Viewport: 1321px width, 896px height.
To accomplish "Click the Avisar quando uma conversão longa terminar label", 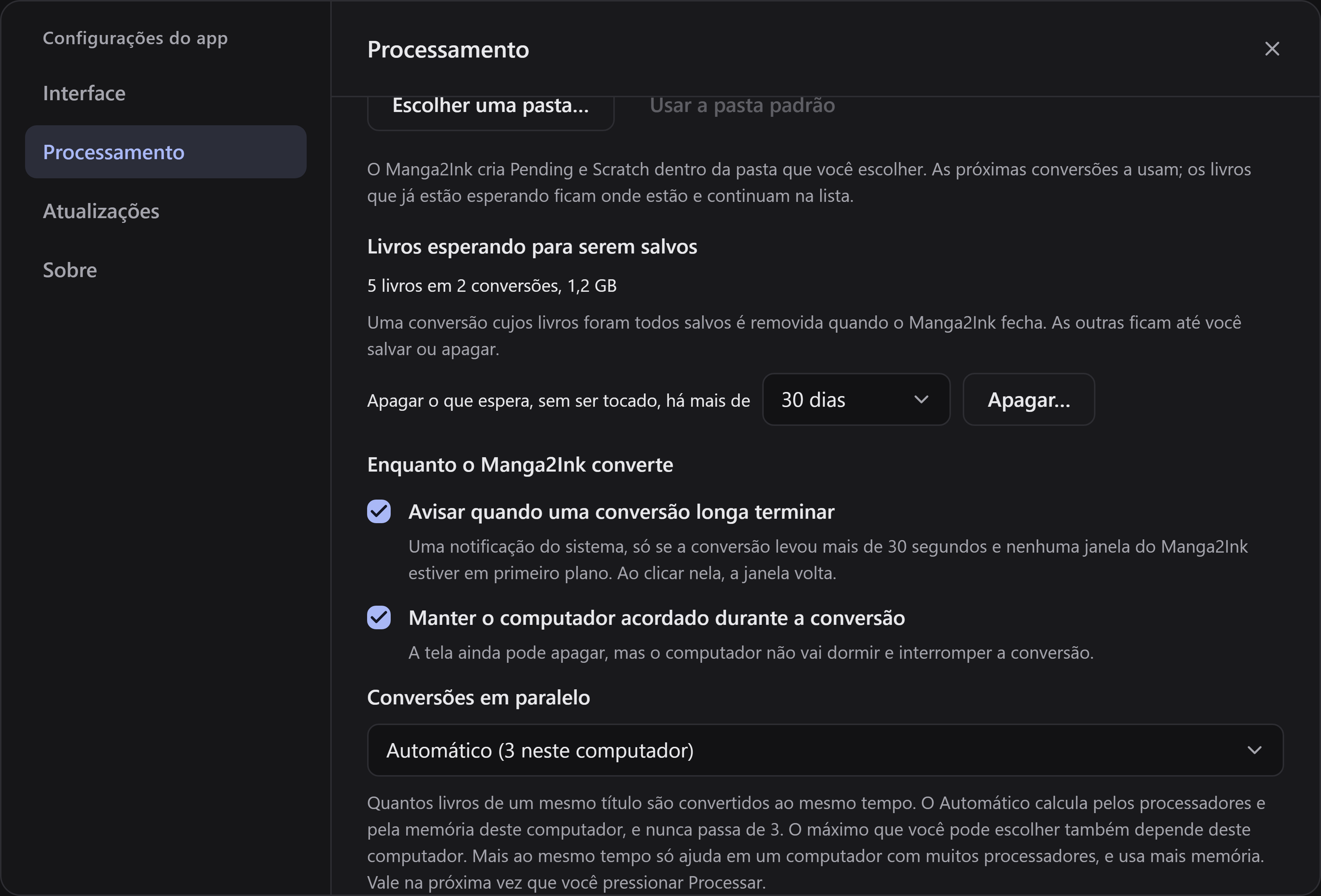I will 621,512.
